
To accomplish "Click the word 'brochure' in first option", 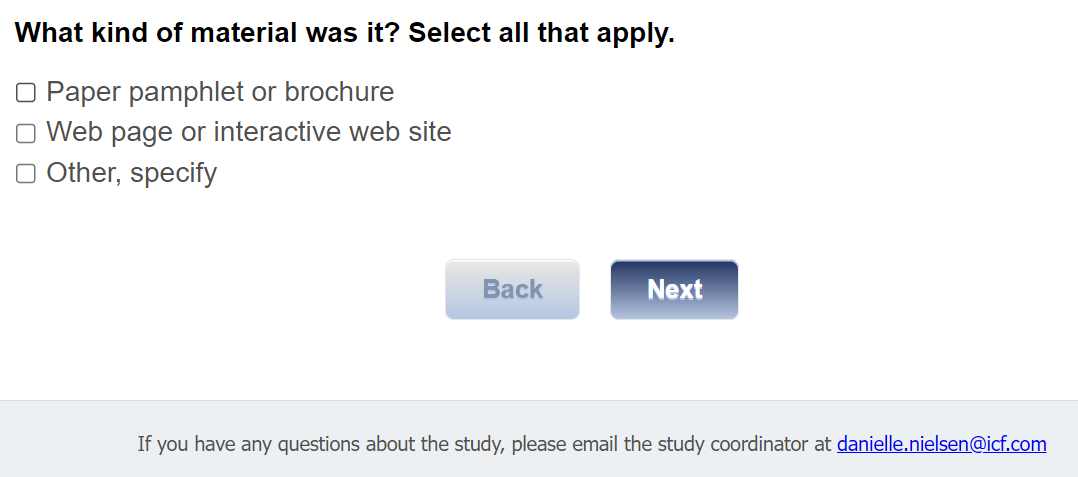I will coord(339,92).
